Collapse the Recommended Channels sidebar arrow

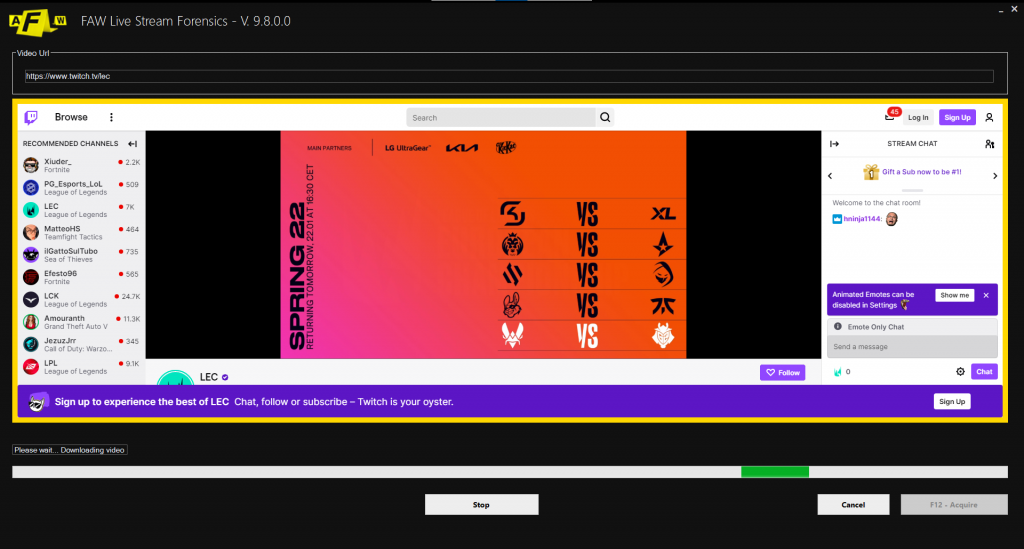[x=133, y=144]
